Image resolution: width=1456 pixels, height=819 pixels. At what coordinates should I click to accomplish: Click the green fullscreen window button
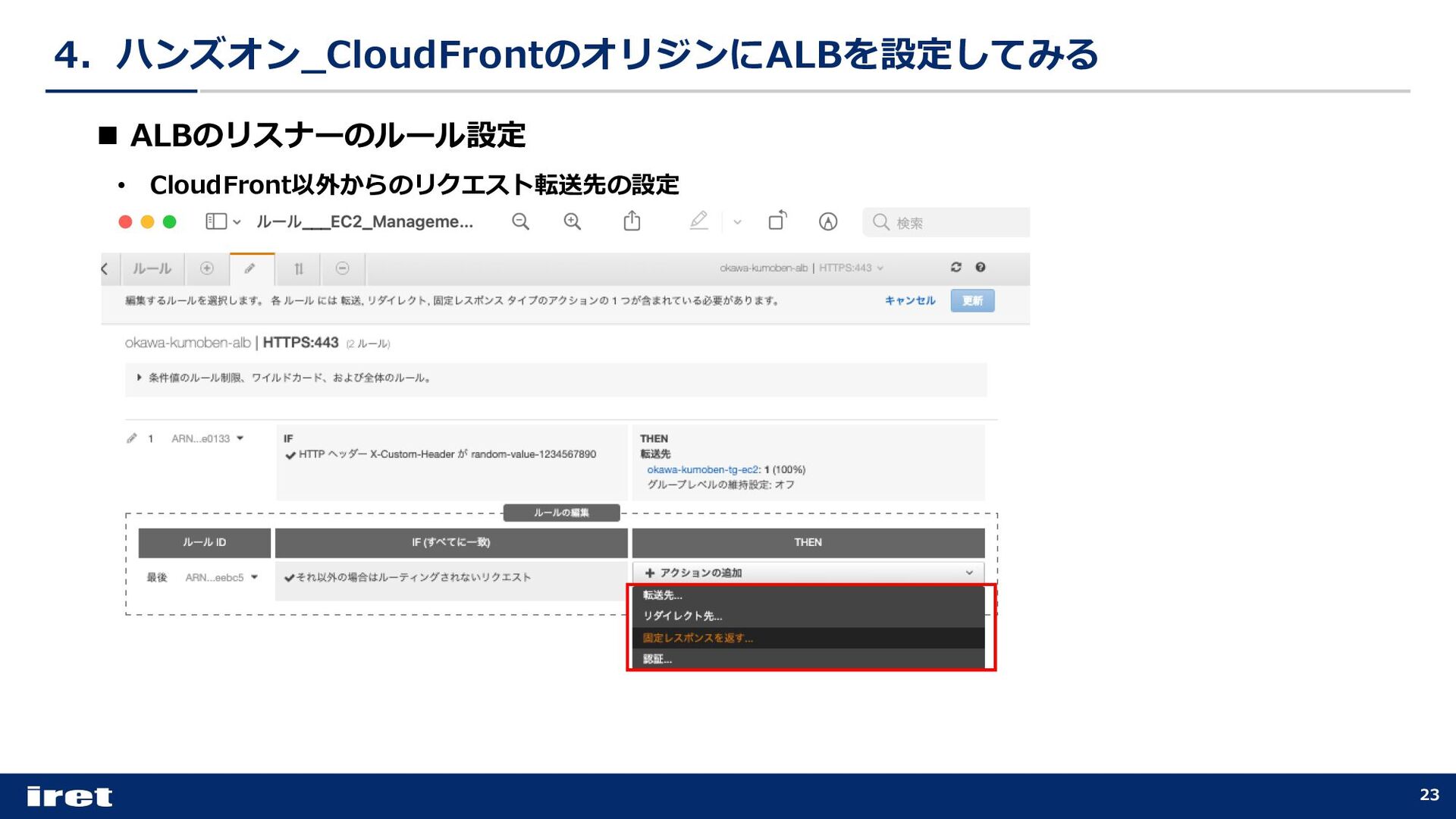coord(170,221)
